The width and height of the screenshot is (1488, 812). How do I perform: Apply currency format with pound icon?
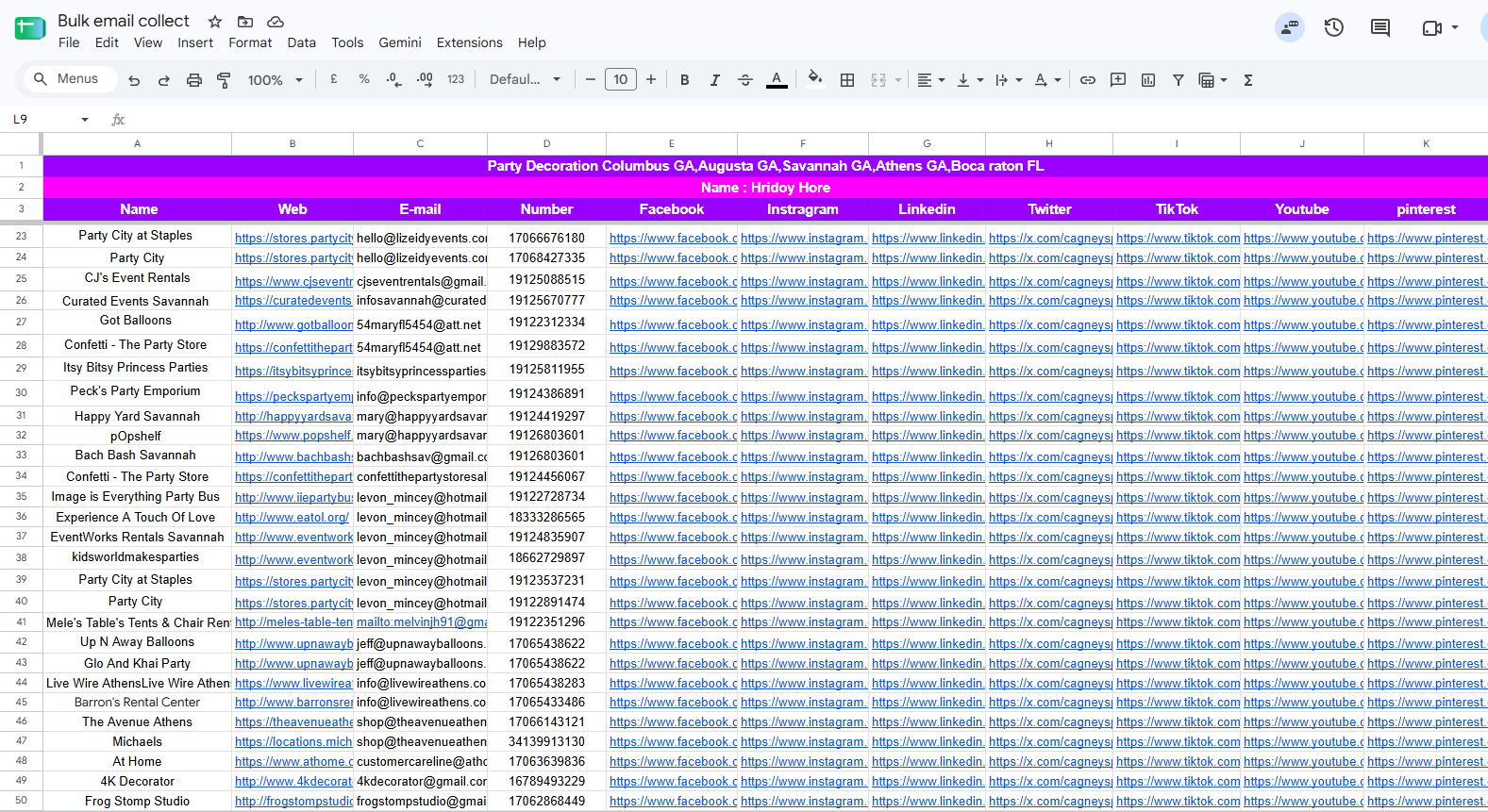point(334,79)
